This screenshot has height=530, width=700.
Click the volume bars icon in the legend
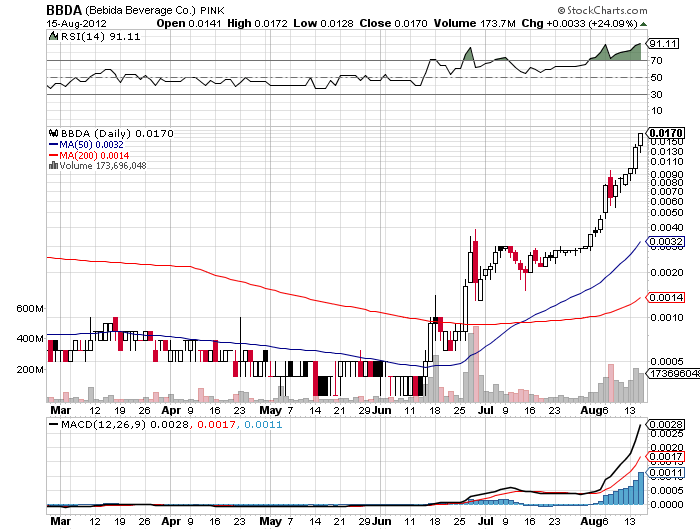tap(53, 165)
